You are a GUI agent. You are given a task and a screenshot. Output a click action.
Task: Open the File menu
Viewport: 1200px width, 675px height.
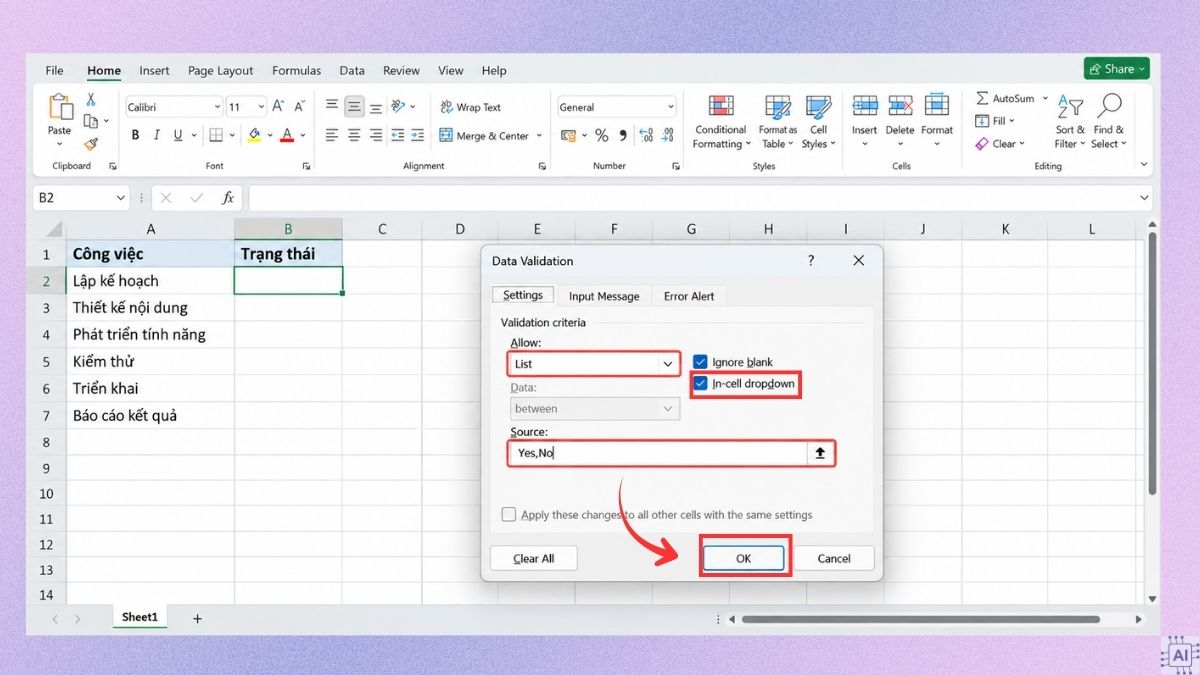55,71
